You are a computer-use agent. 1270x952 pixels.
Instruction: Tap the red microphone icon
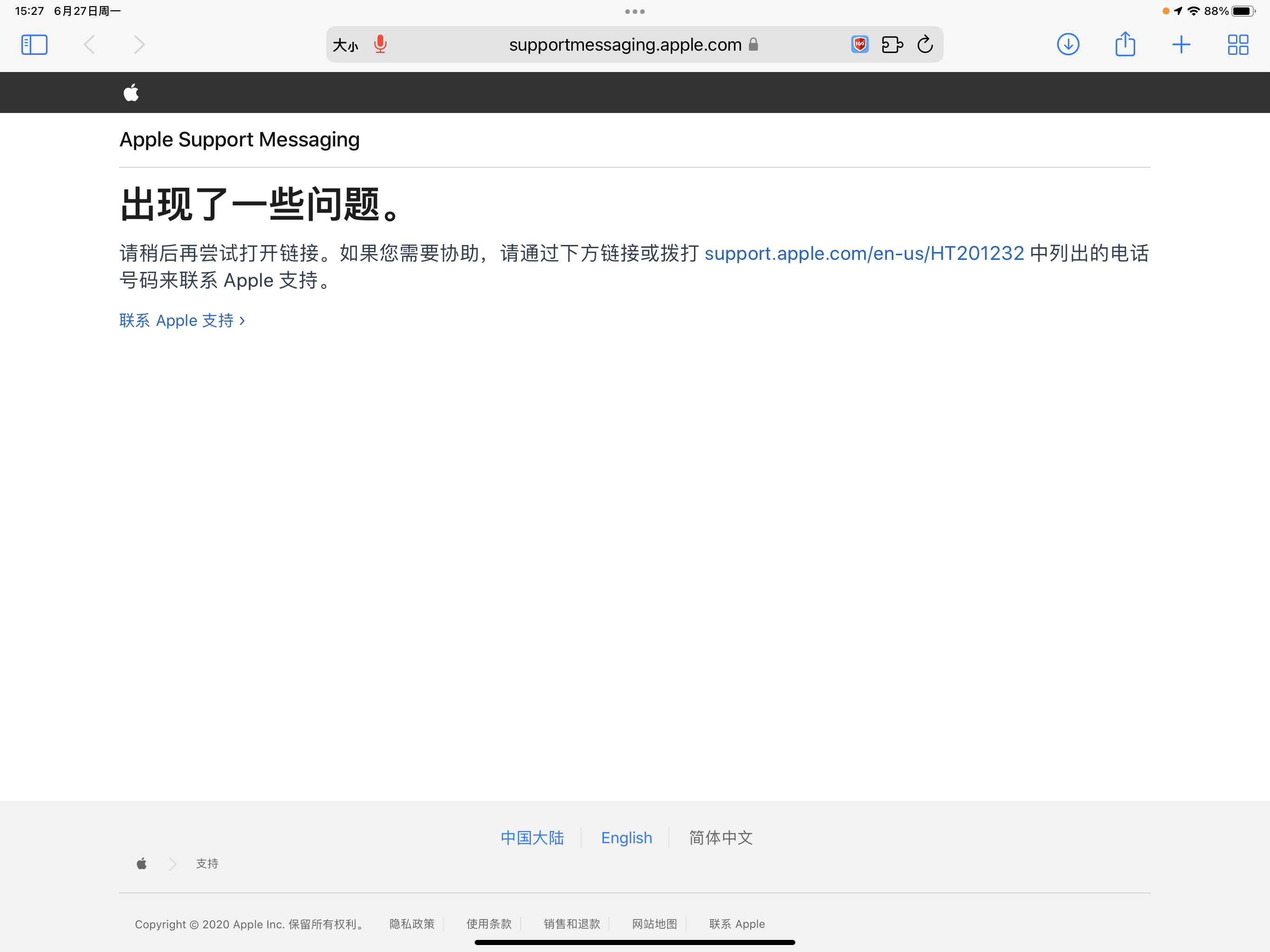(379, 44)
